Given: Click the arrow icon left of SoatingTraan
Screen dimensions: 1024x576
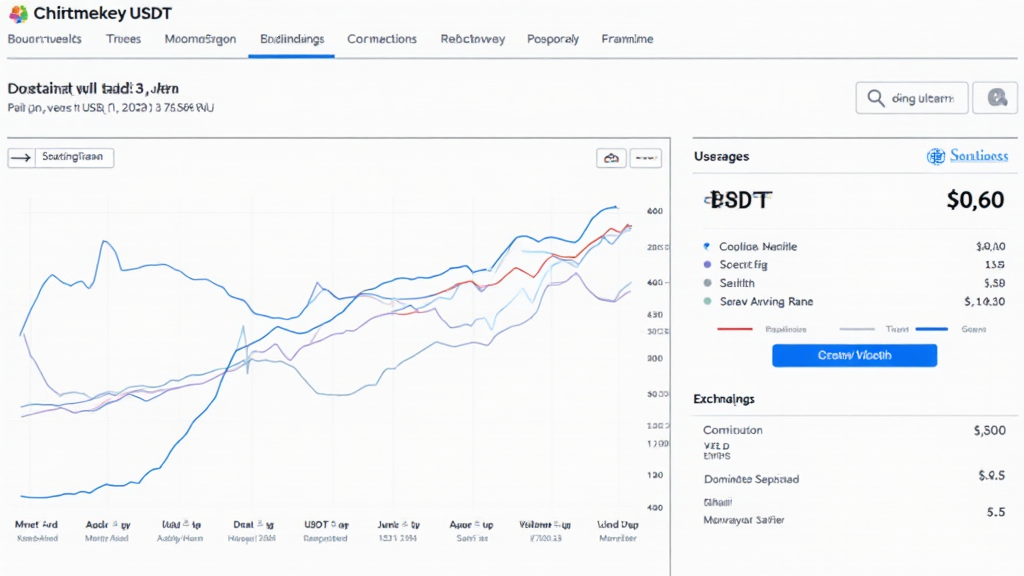Looking at the screenshot, I should coord(21,157).
